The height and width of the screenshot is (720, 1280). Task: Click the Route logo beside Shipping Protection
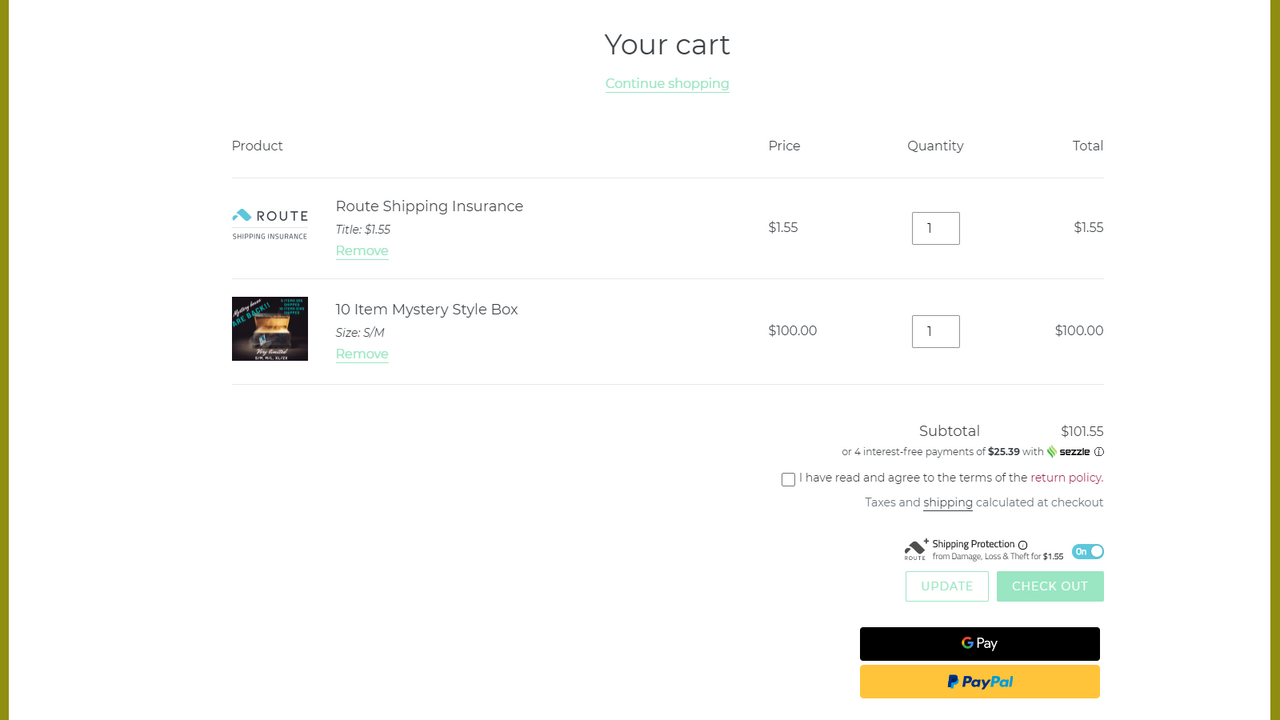[x=916, y=549]
